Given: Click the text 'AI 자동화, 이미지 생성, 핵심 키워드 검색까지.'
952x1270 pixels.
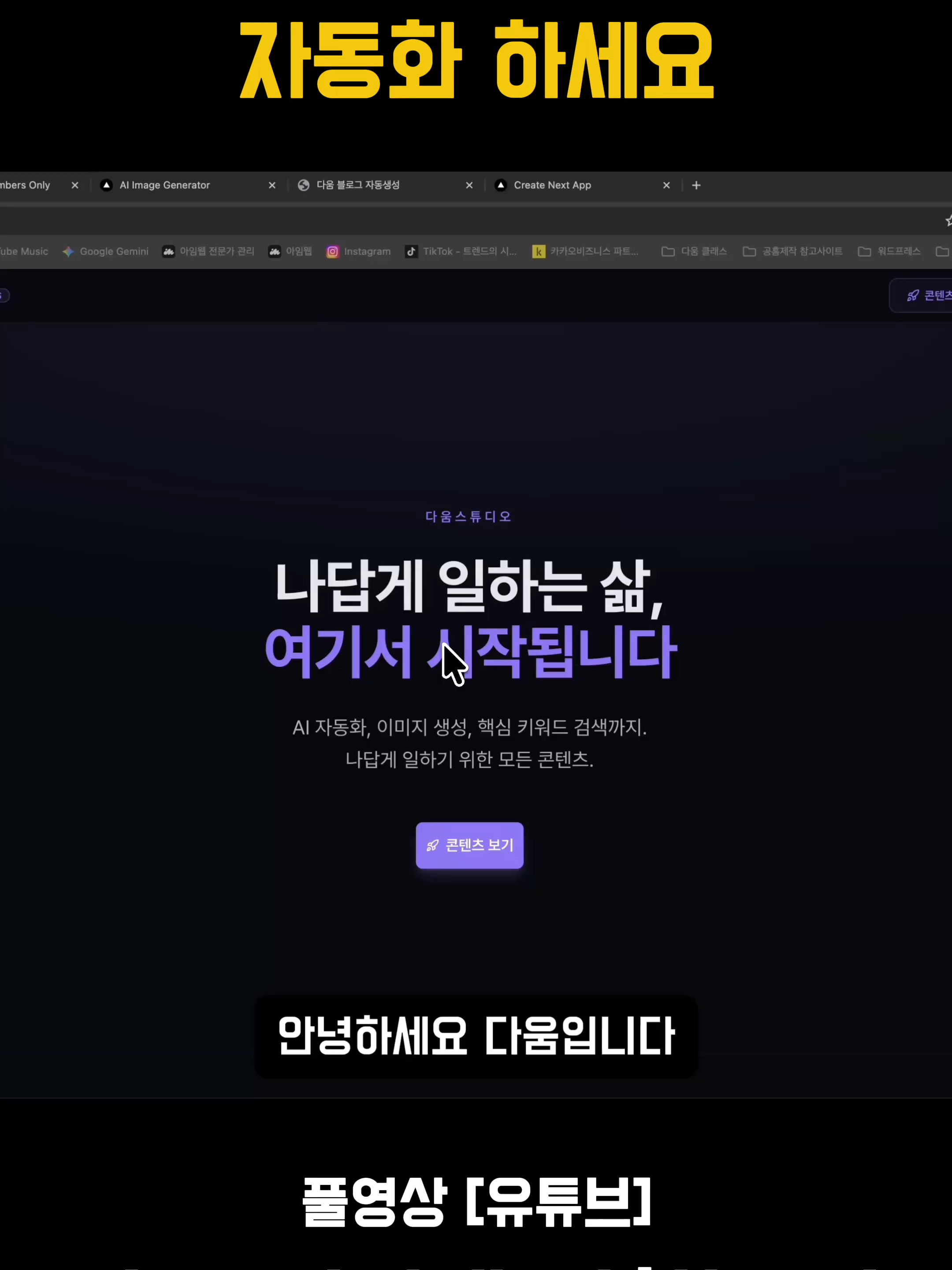Looking at the screenshot, I should tap(469, 728).
